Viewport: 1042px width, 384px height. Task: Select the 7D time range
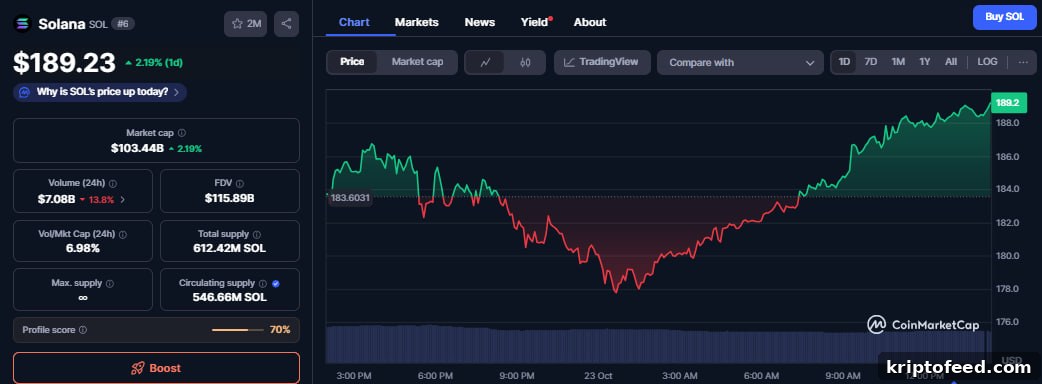pyautogui.click(x=871, y=62)
